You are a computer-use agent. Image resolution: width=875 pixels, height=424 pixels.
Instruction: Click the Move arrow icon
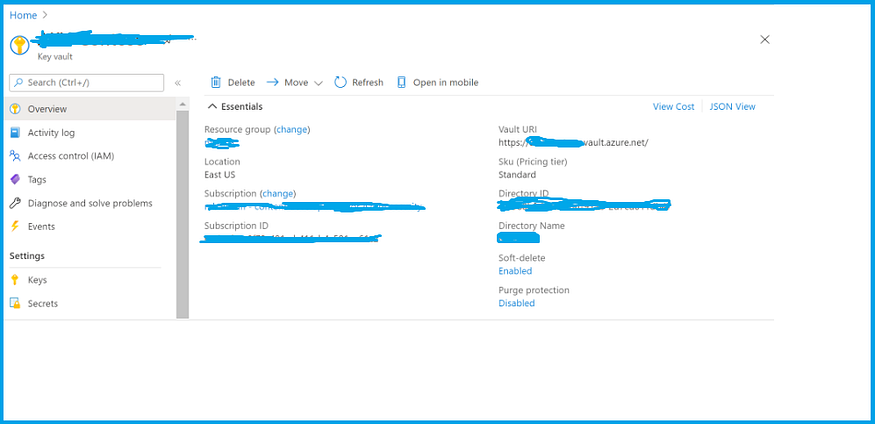[x=272, y=83]
